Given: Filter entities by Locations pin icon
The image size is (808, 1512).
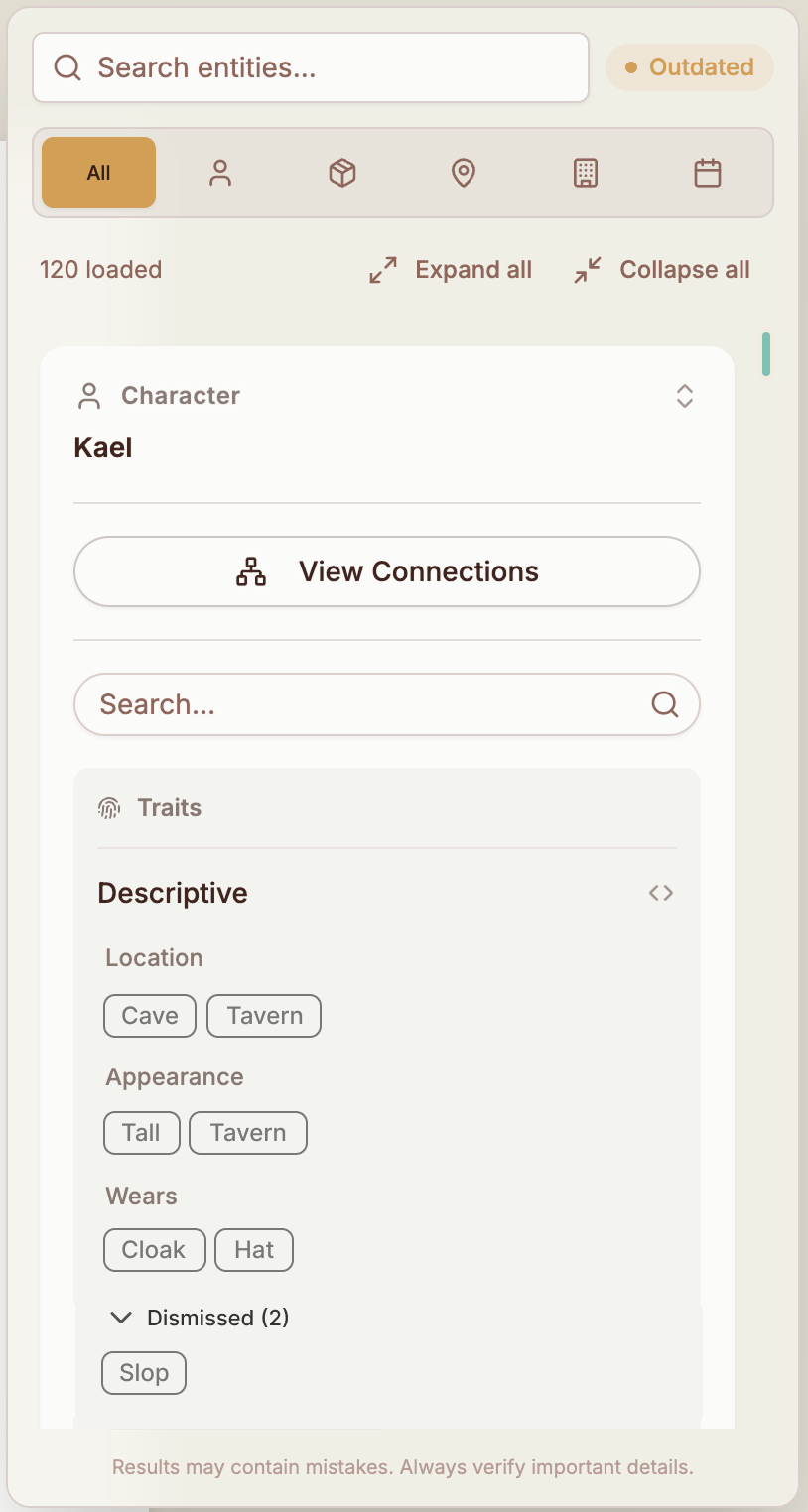Looking at the screenshot, I should [x=464, y=174].
